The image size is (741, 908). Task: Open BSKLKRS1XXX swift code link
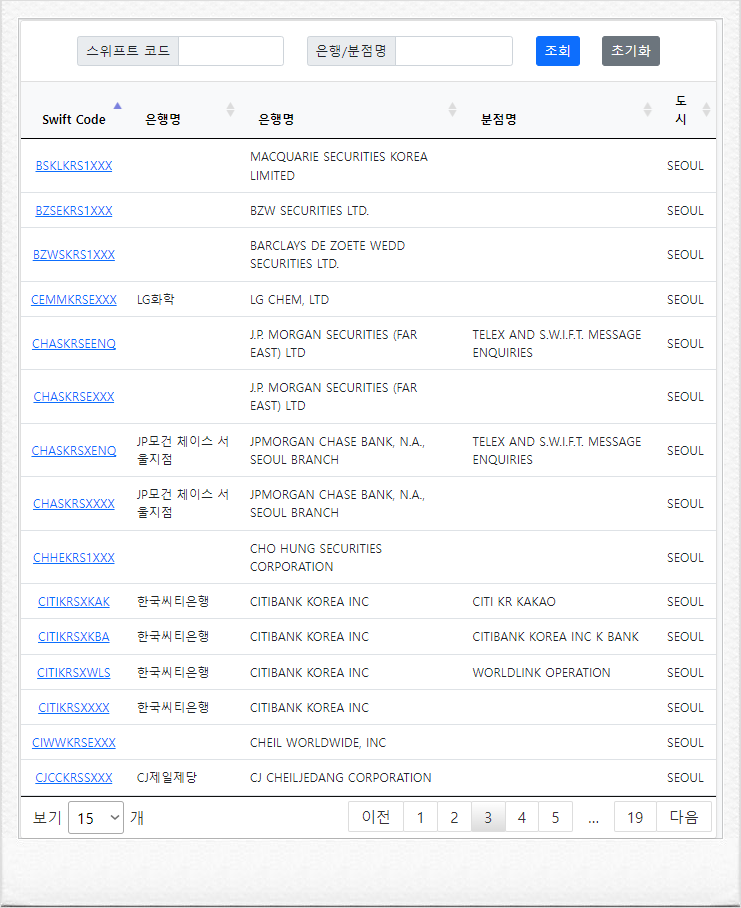(74, 166)
